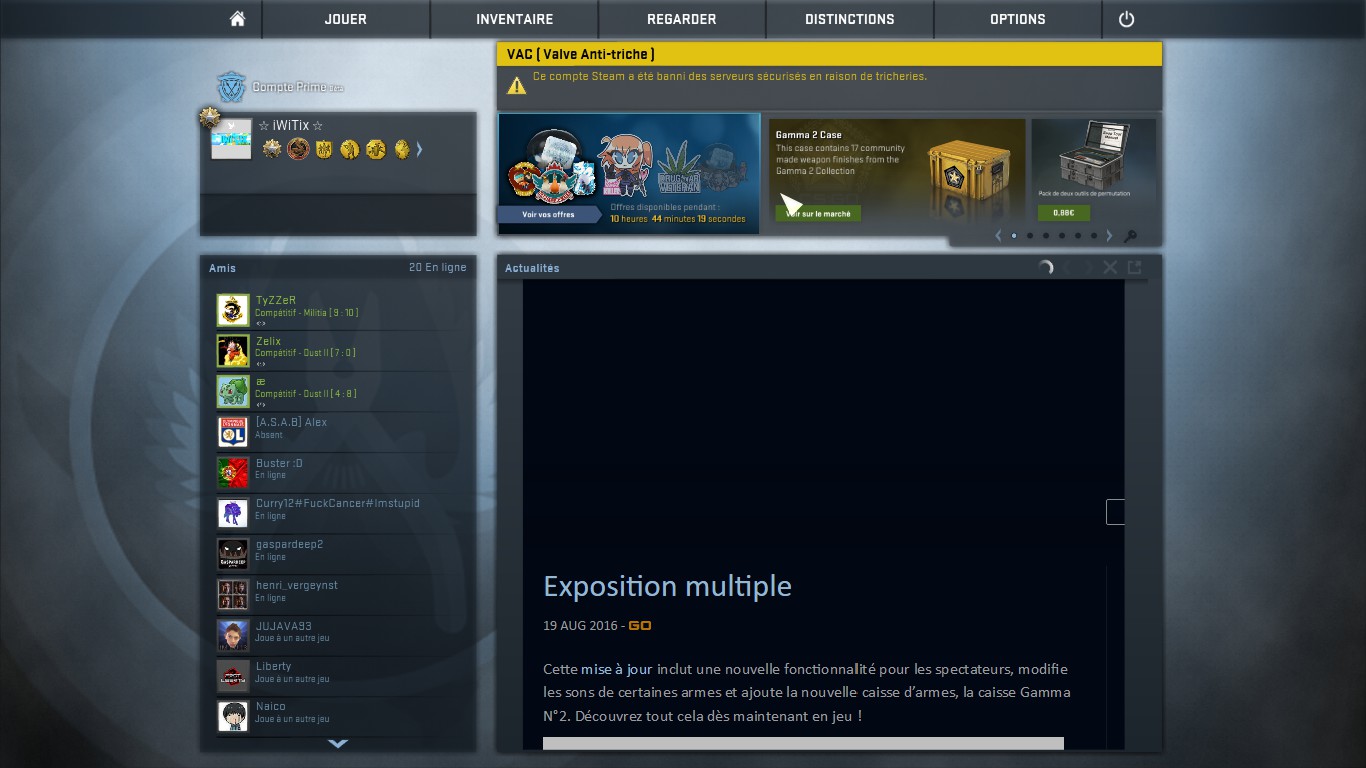1366x768 pixels.
Task: Click Buster :D's Portugal flag avatar
Action: (x=233, y=473)
